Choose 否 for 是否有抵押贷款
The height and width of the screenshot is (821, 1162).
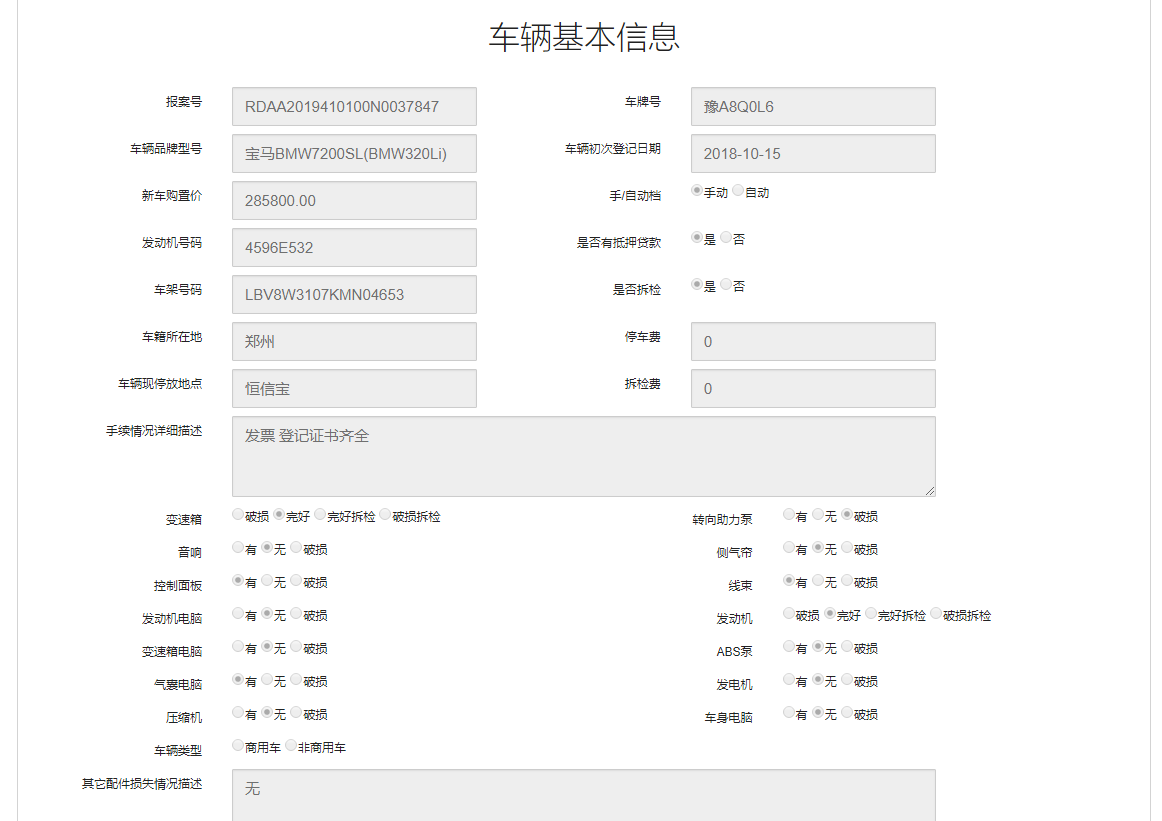click(x=726, y=238)
